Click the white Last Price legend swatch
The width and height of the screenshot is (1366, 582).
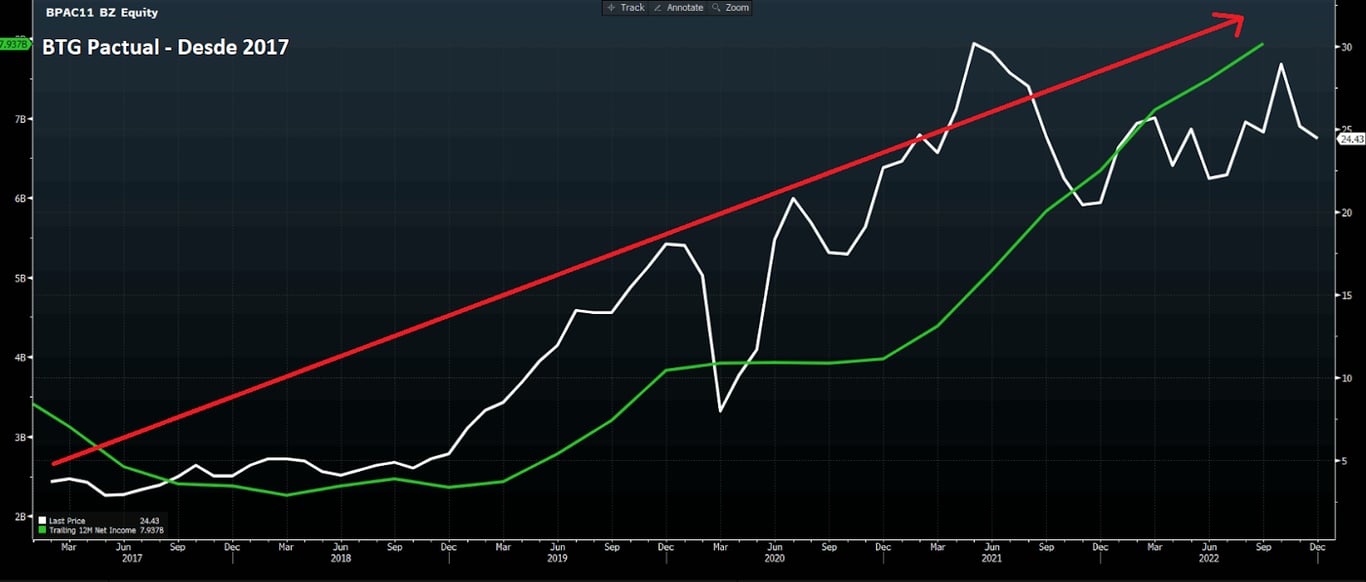click(x=42, y=521)
